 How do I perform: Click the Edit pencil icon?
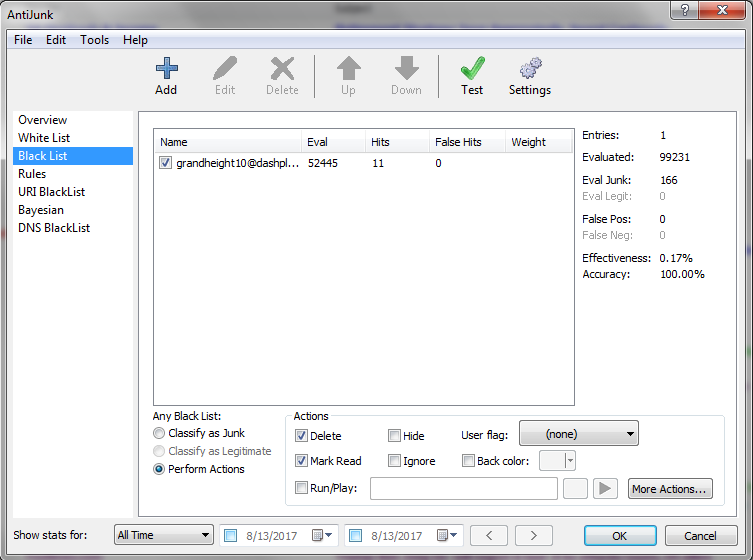coord(225,68)
